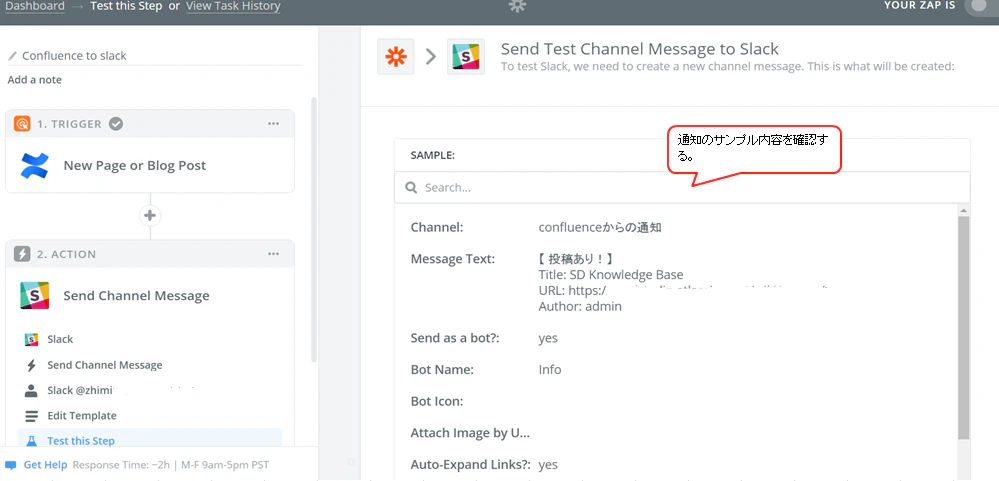This screenshot has width=999, height=481.
Task: Click the sample panel scrollbar thumb
Action: pos(963,328)
